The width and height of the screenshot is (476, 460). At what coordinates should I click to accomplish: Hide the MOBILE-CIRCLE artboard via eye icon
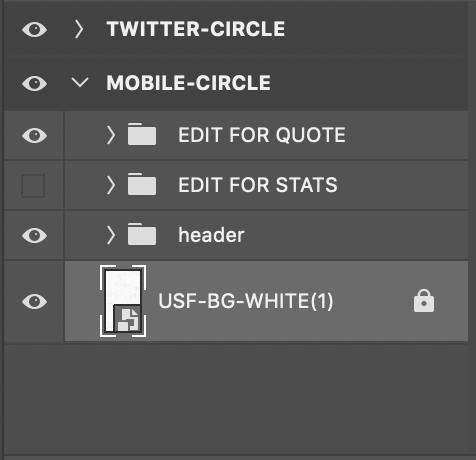click(34, 83)
